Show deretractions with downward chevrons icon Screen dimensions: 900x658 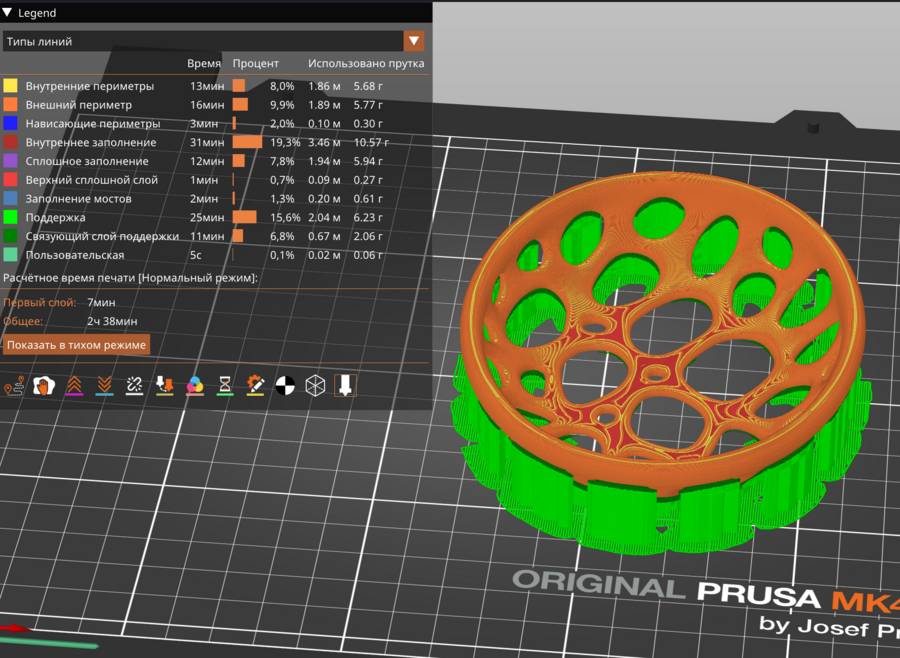pos(104,385)
